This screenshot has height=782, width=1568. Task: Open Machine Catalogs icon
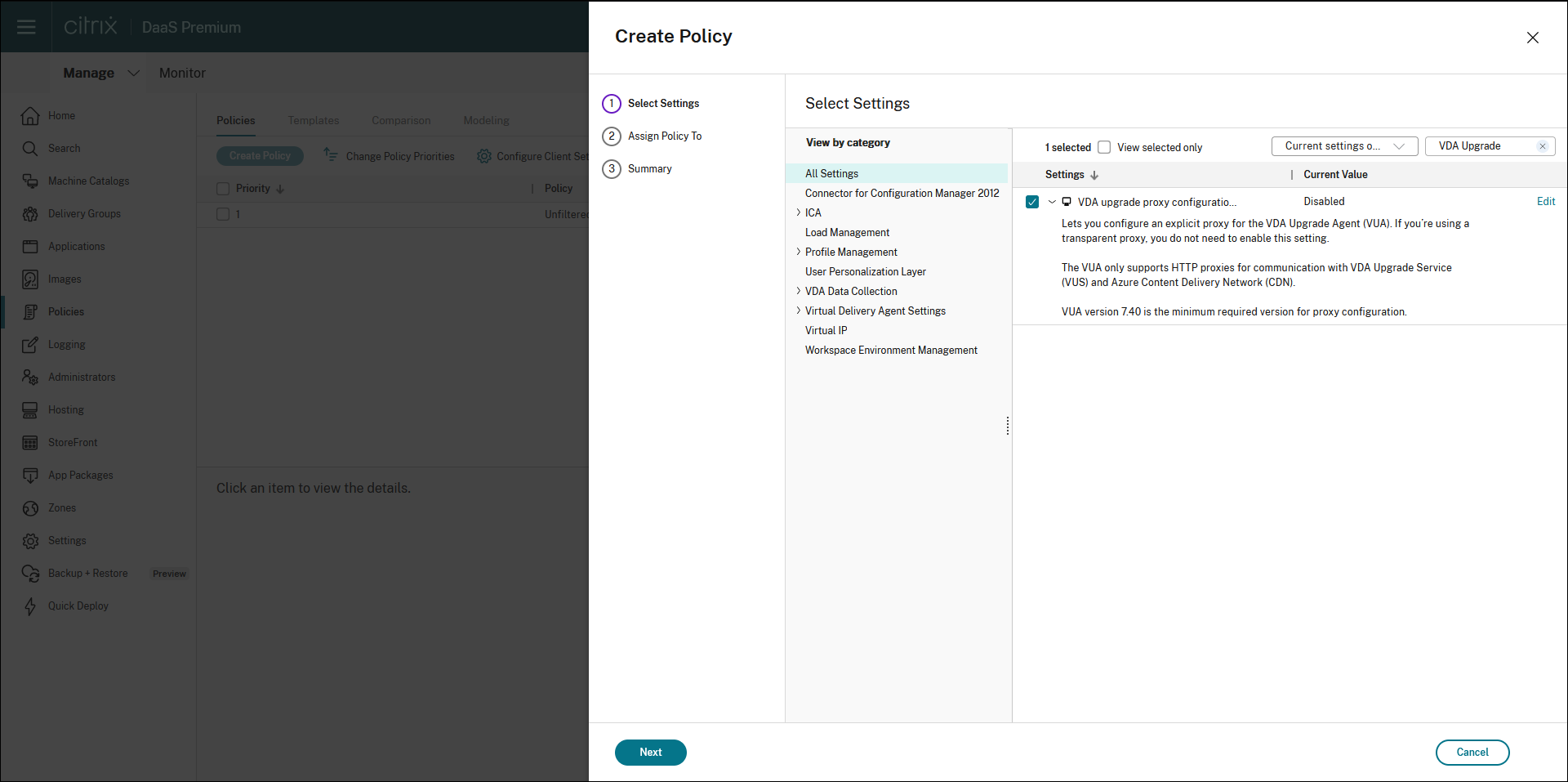(x=30, y=181)
